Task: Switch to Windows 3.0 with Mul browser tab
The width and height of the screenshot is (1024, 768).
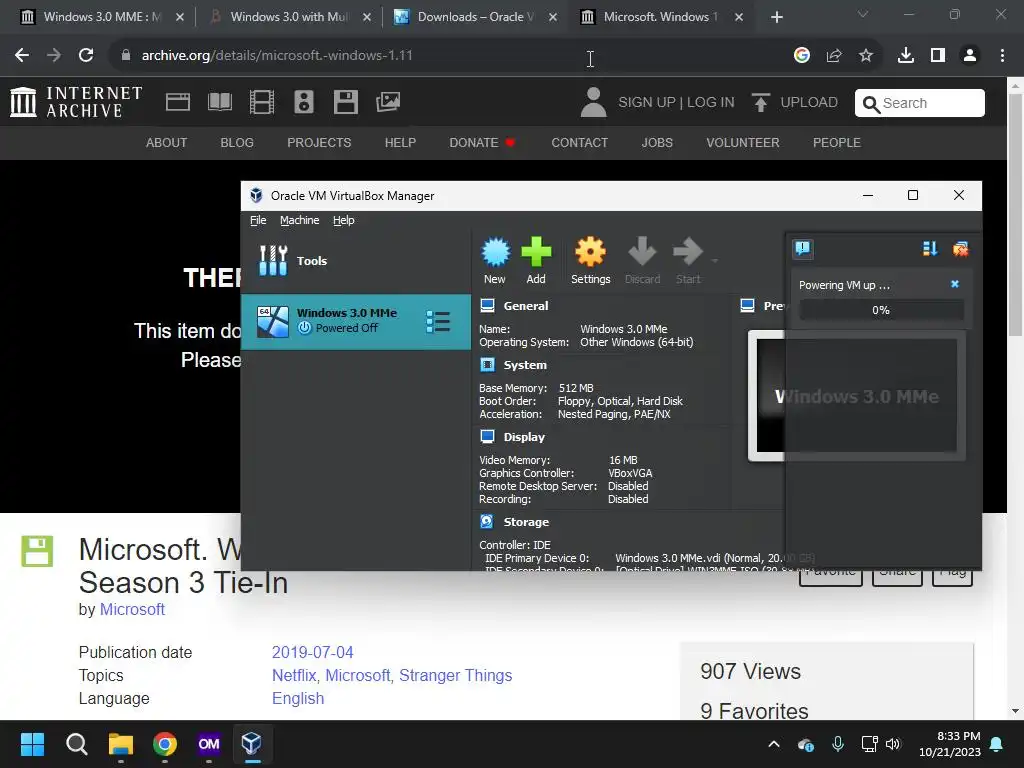Action: (289, 17)
